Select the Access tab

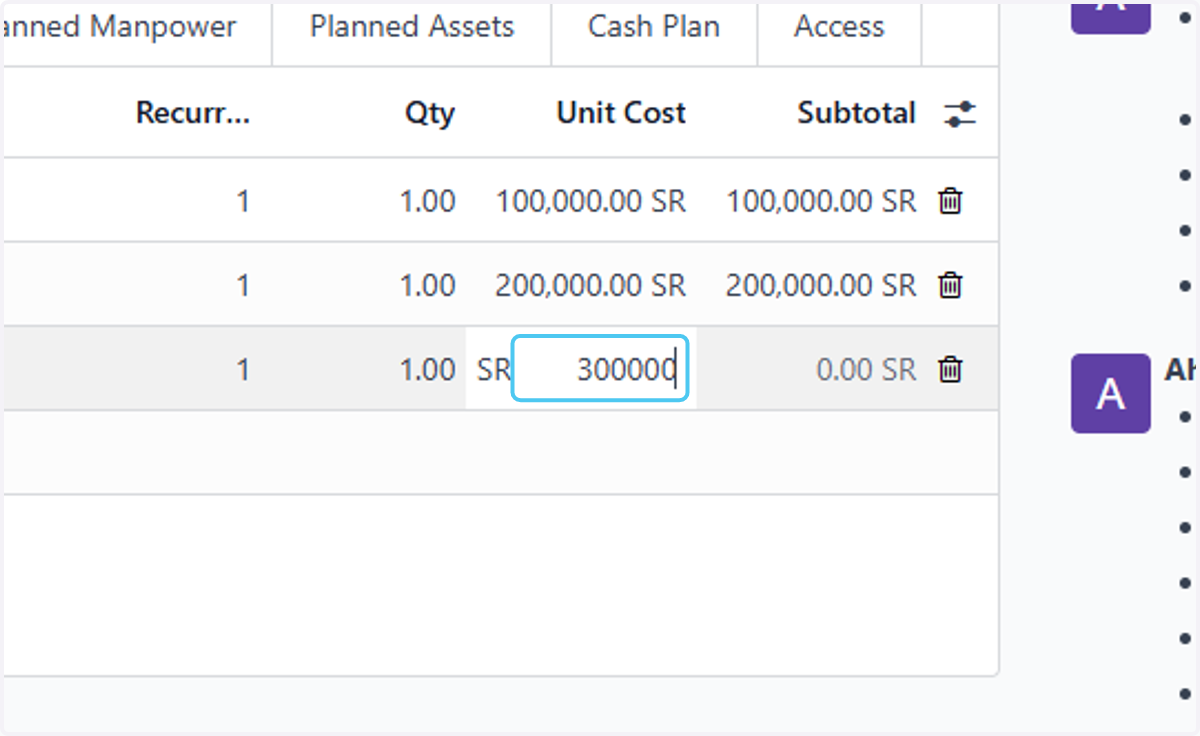point(839,27)
